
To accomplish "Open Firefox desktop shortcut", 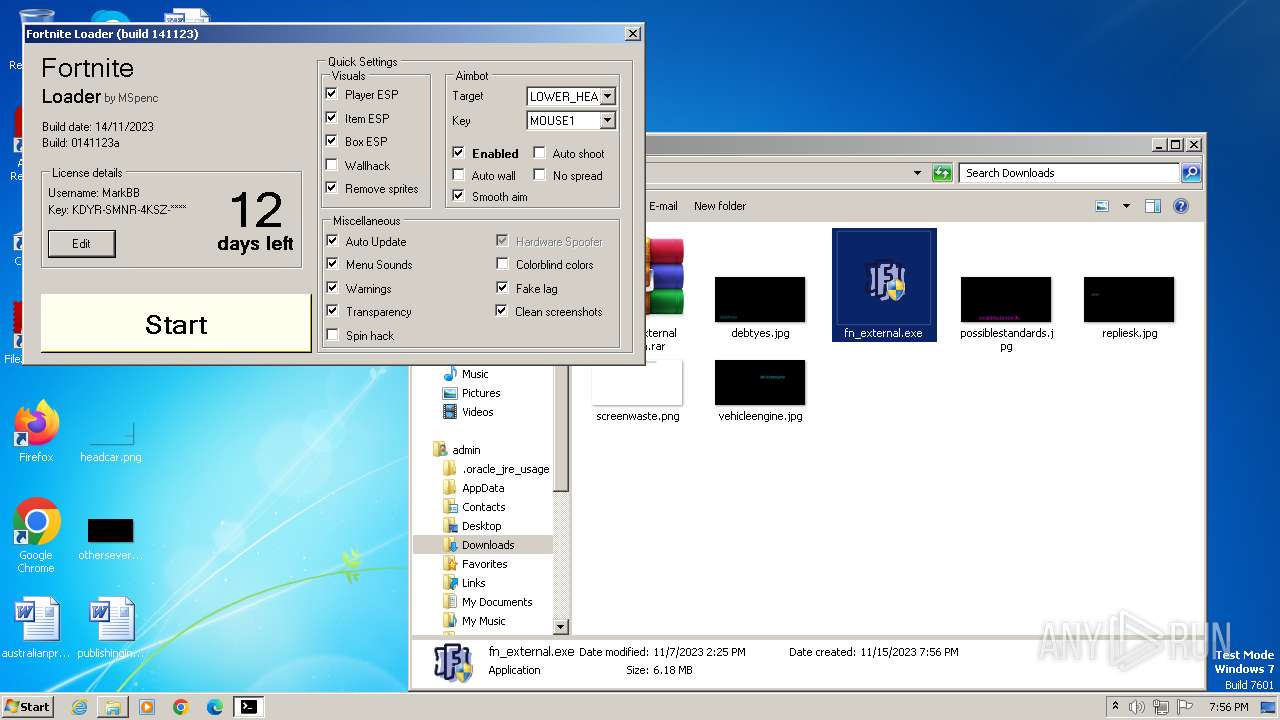I will (x=36, y=432).
